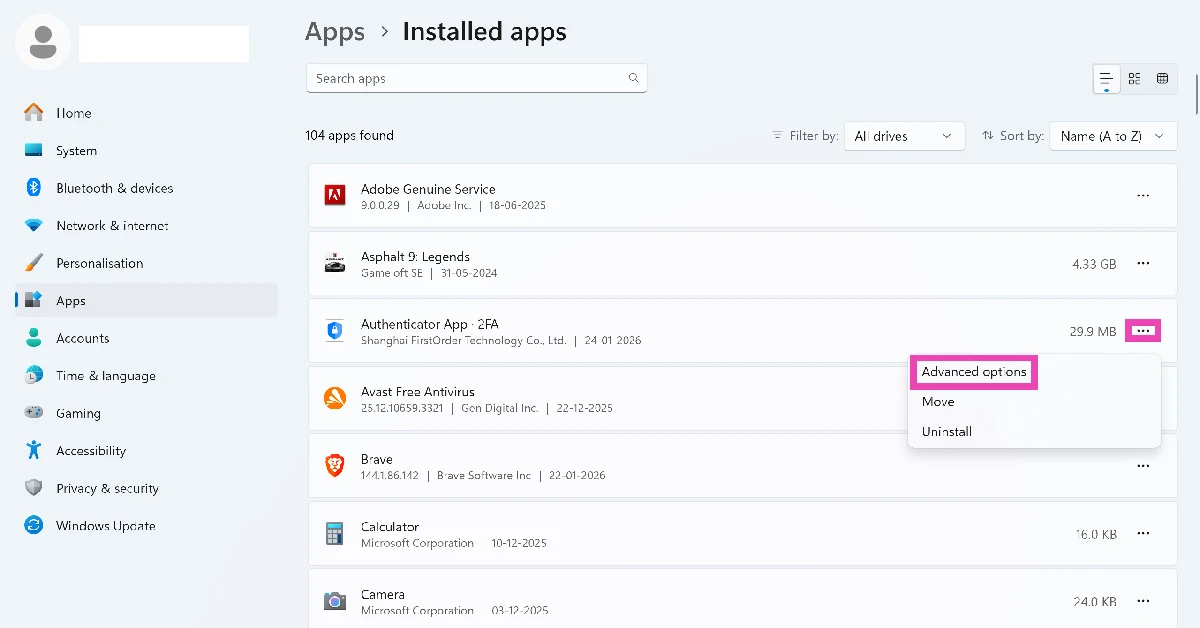The image size is (1200, 628).
Task: Open Privacy & security settings
Action: (x=107, y=487)
